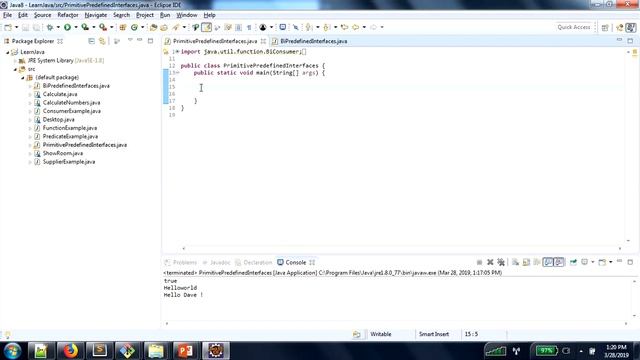
Task: Open the Source menu
Action: pyautogui.click(x=42, y=15)
